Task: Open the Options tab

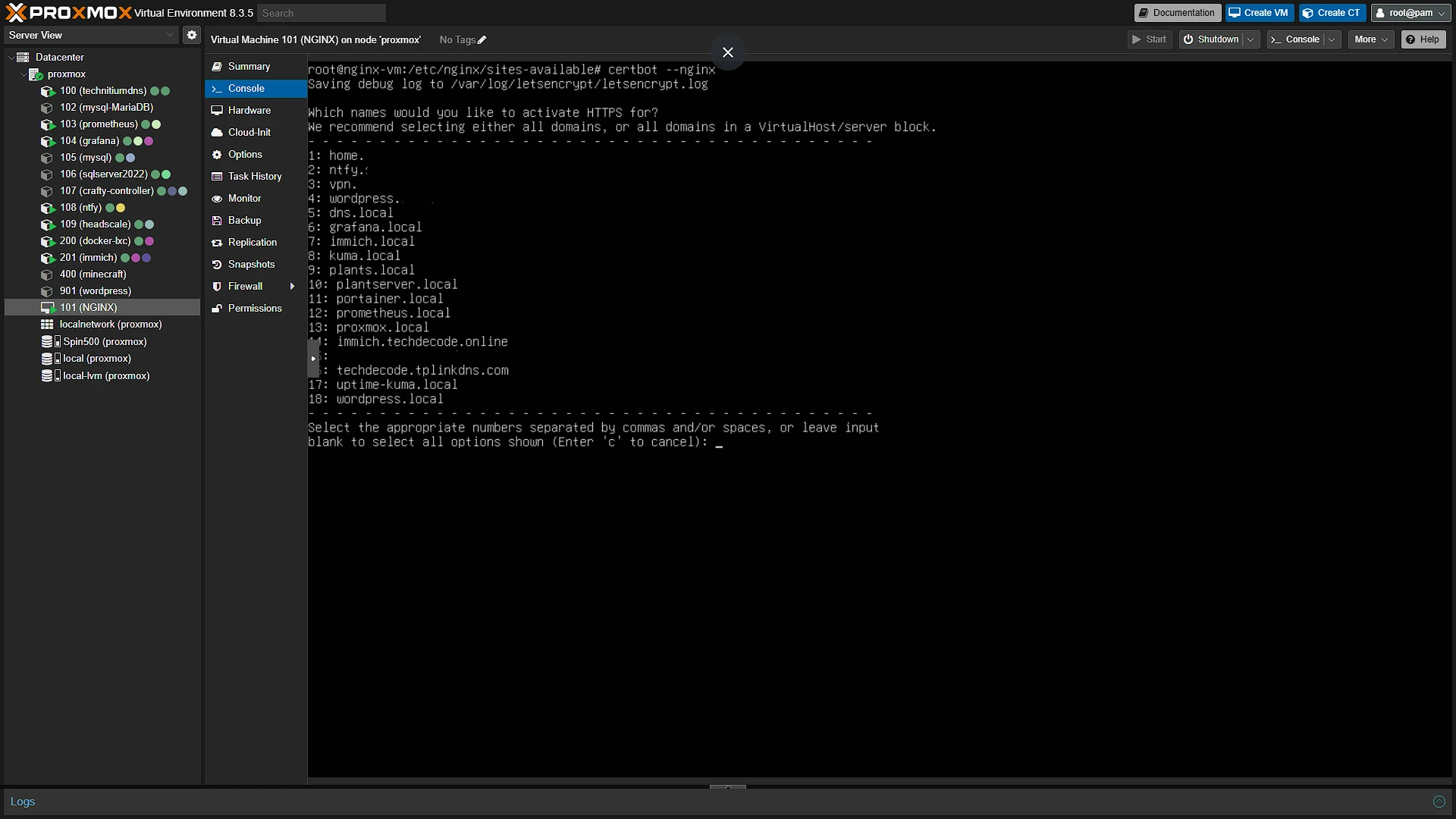Action: [x=256, y=155]
